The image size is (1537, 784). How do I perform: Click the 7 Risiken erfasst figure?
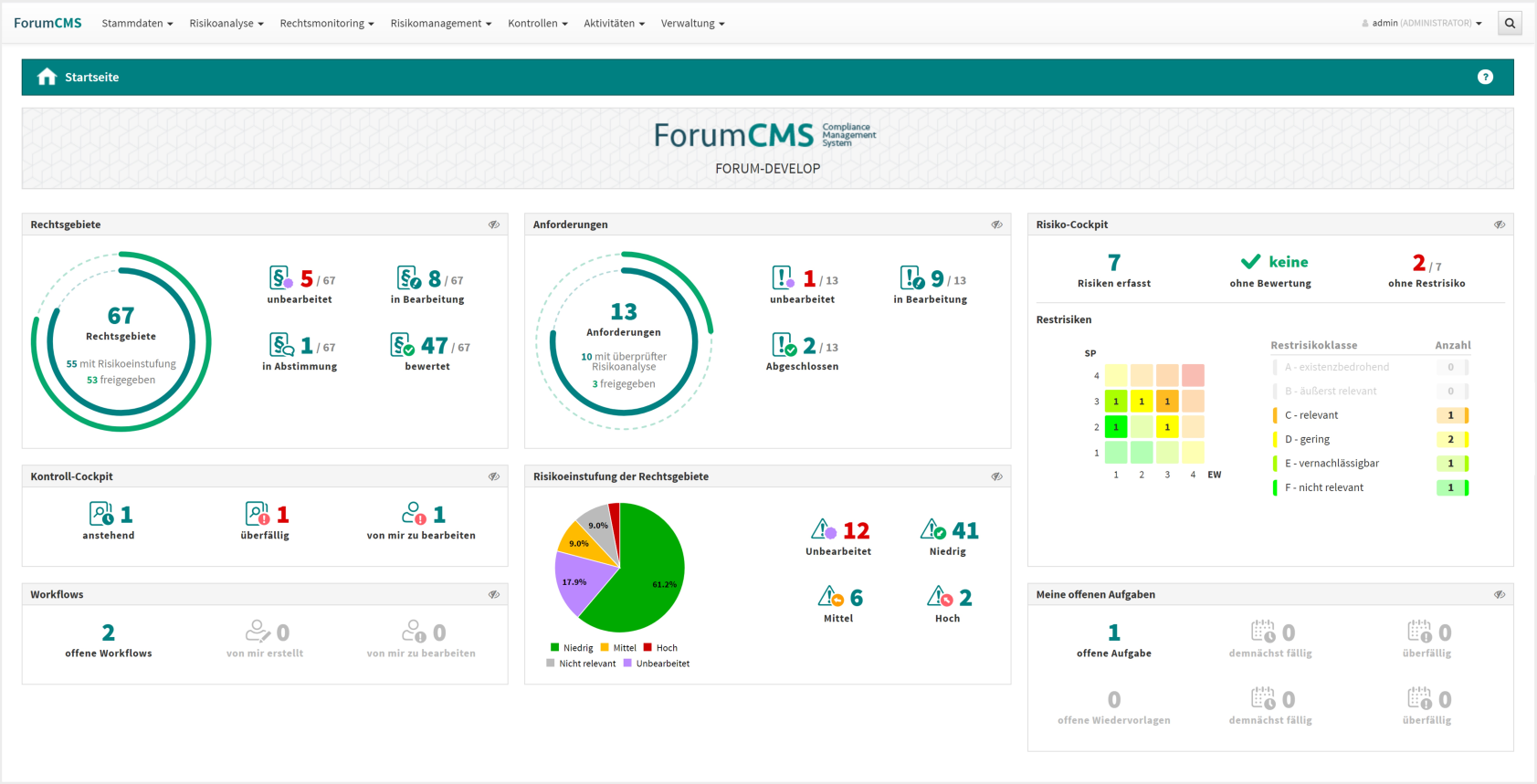1114,270
